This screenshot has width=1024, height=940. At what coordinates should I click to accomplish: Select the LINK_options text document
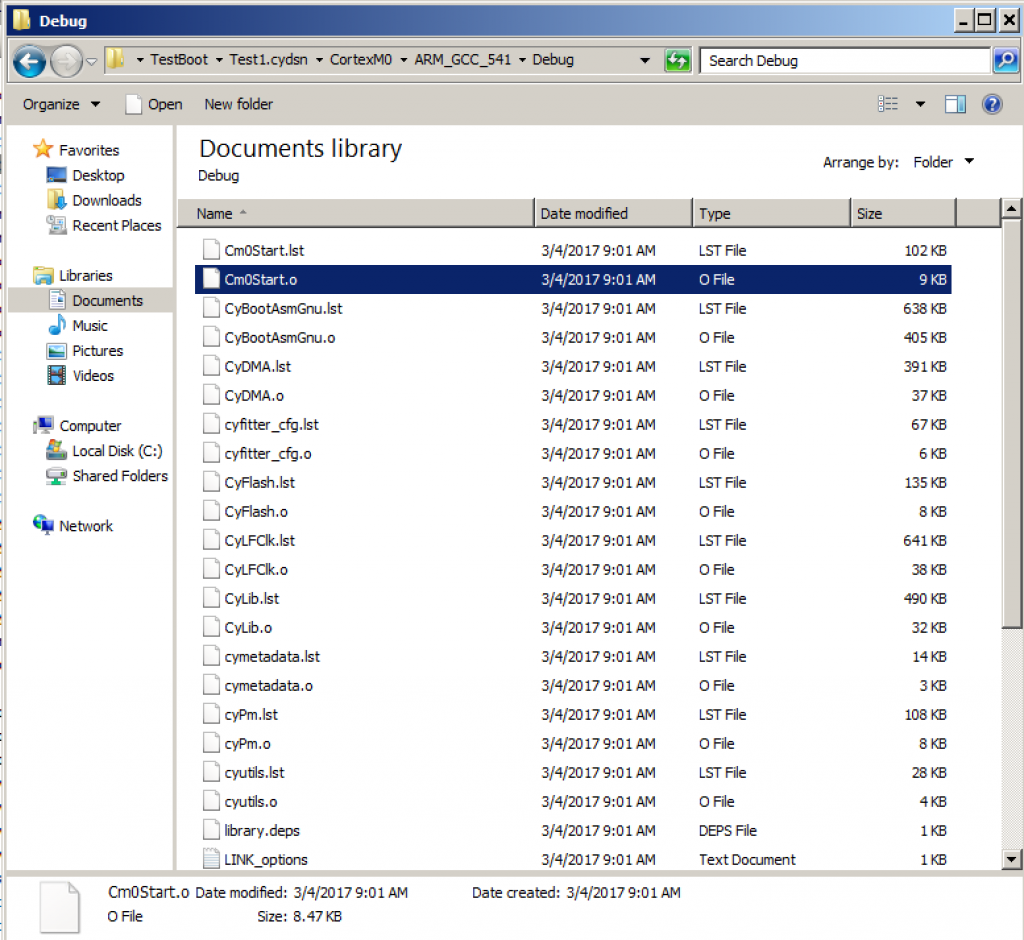point(266,860)
